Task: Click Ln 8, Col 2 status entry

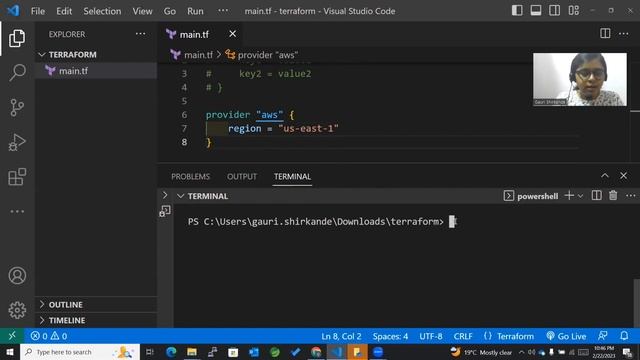Action: tap(341, 336)
